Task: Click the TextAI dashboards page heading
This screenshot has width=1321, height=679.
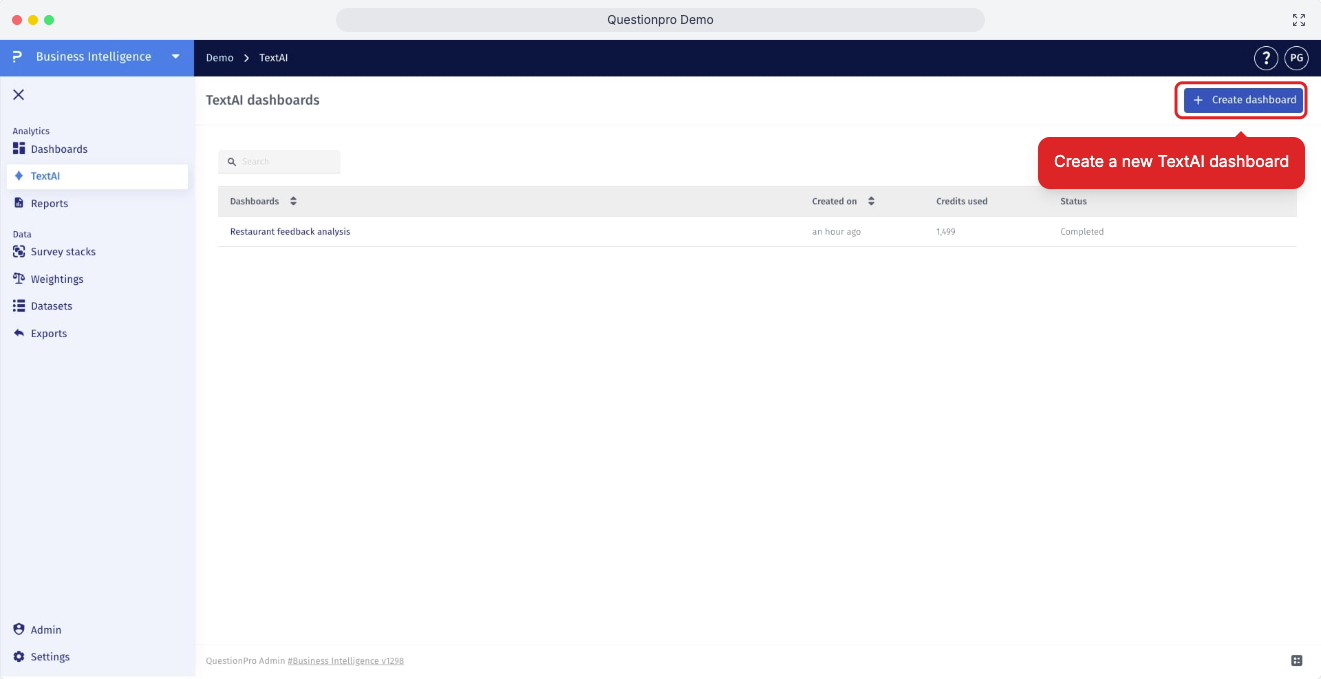Action: click(262, 100)
